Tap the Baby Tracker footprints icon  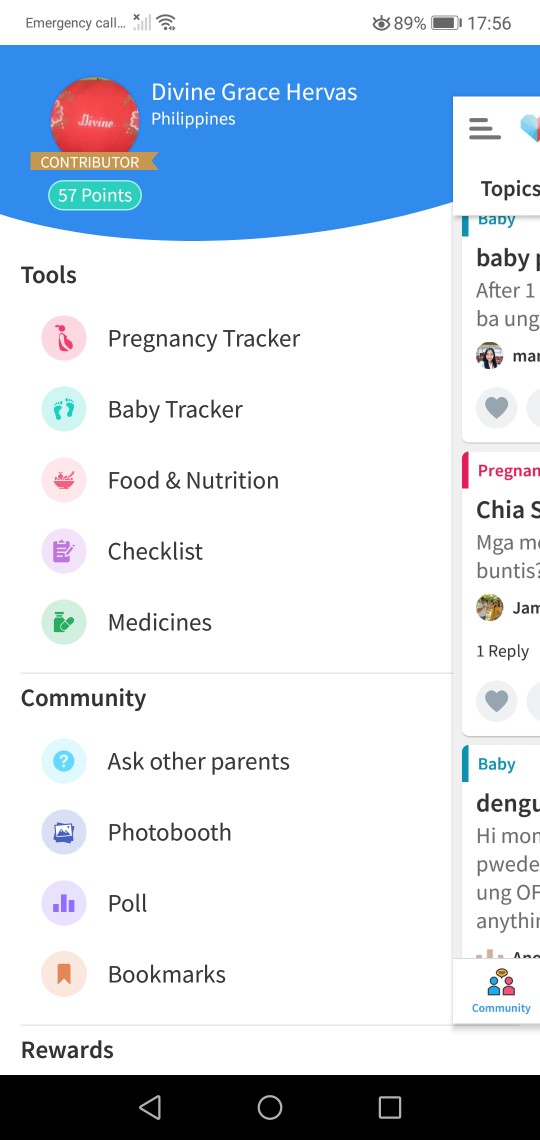[64, 409]
